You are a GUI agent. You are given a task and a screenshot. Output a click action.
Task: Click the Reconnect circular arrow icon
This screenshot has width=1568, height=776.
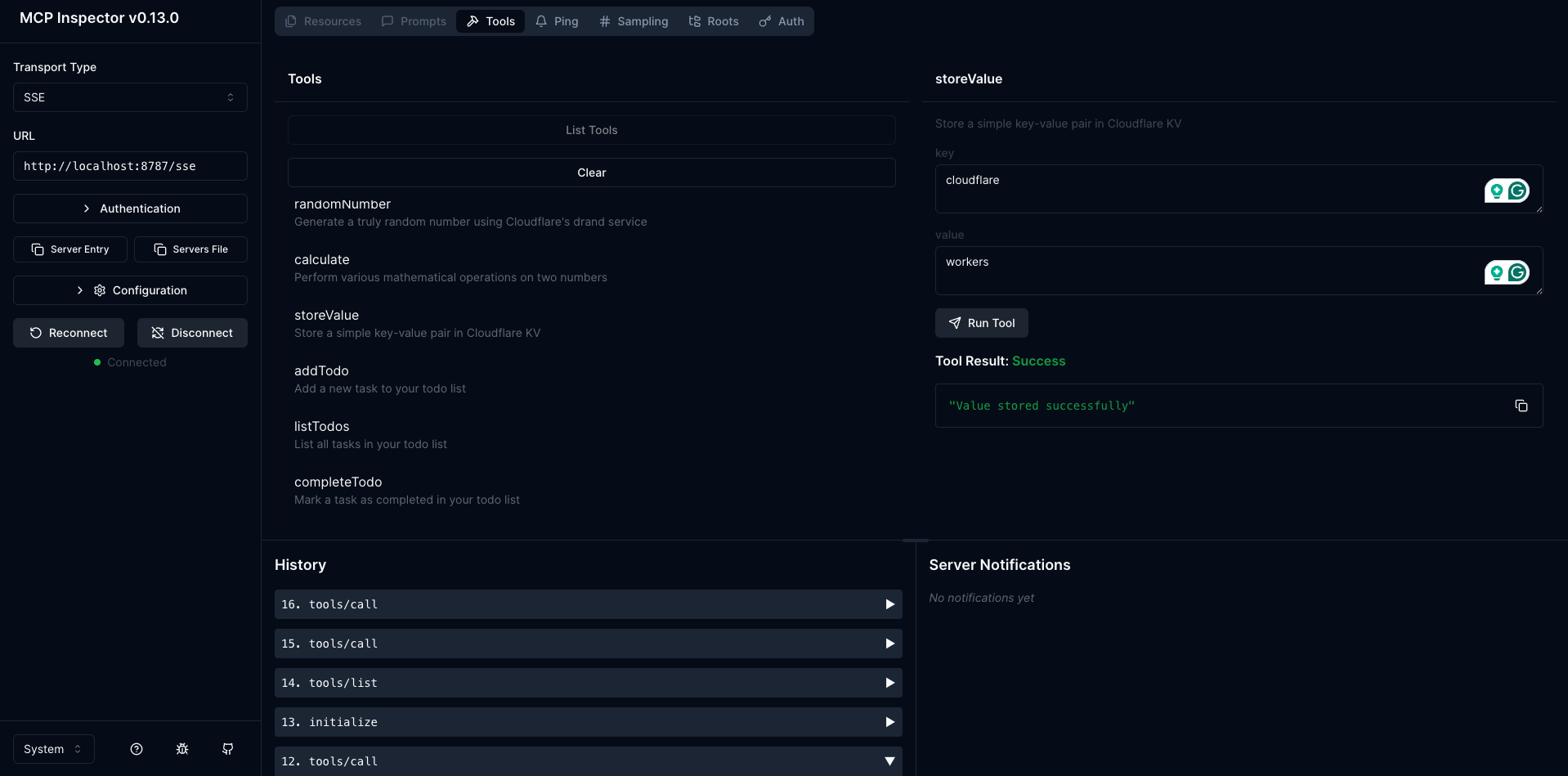click(x=36, y=333)
